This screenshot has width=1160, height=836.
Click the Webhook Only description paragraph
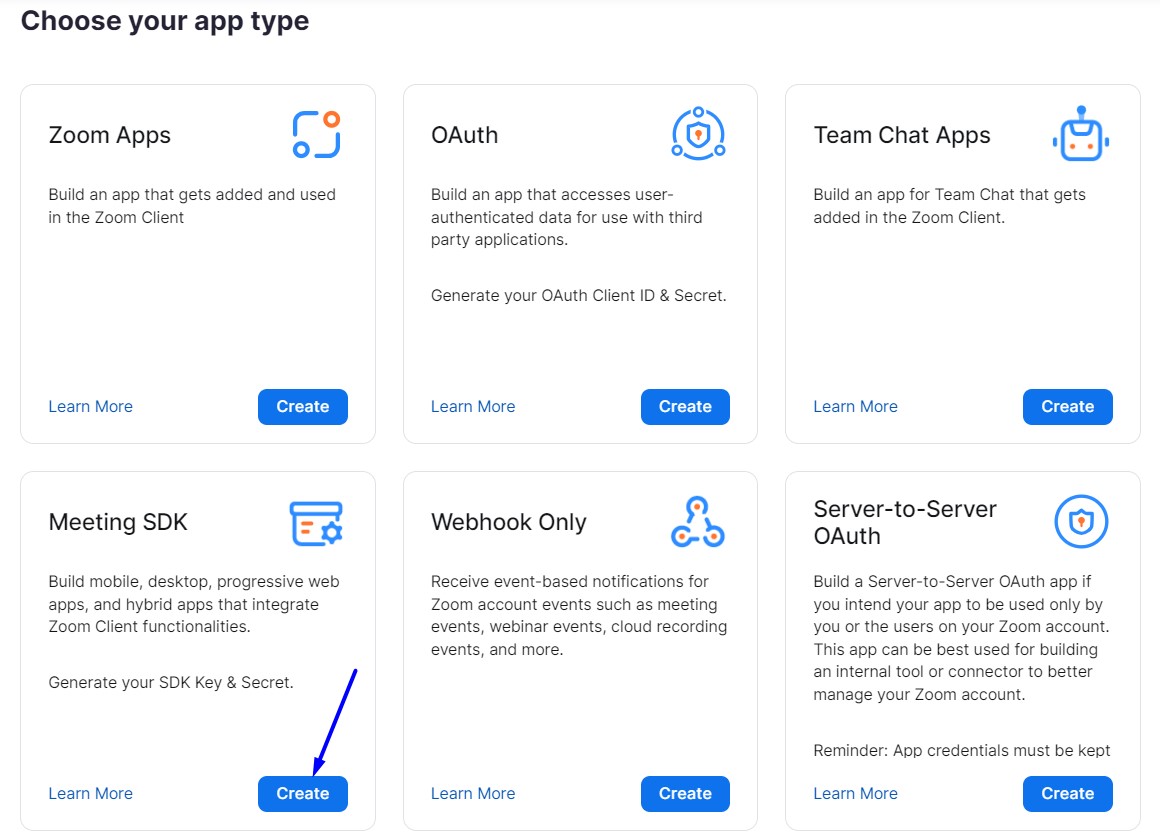point(579,616)
